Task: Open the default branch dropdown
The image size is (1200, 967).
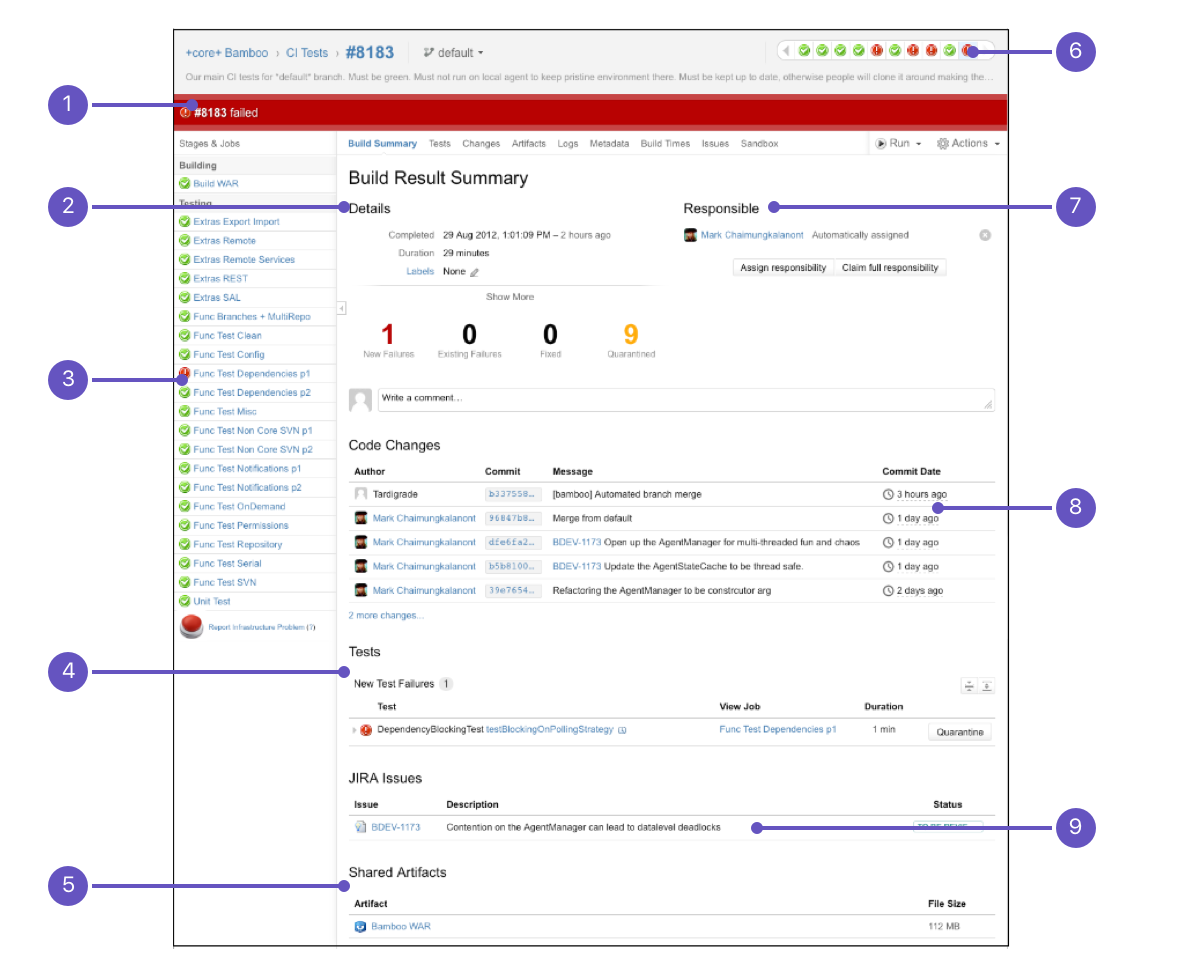Action: point(454,52)
